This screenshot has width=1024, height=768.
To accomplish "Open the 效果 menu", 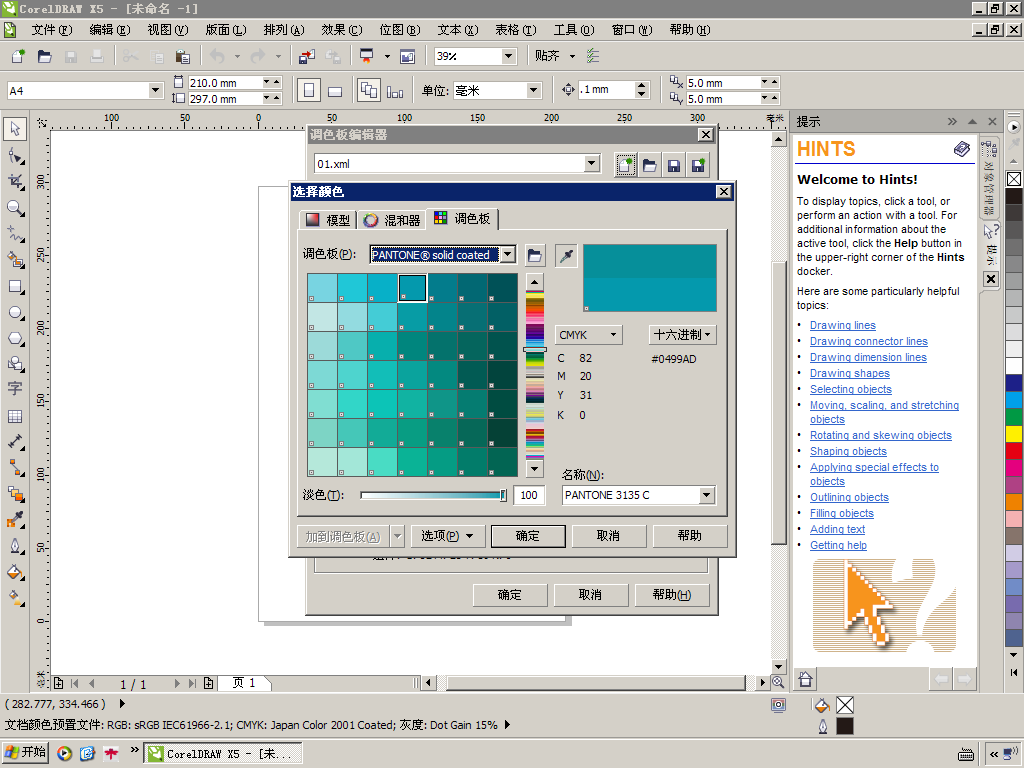I will pyautogui.click(x=342, y=30).
